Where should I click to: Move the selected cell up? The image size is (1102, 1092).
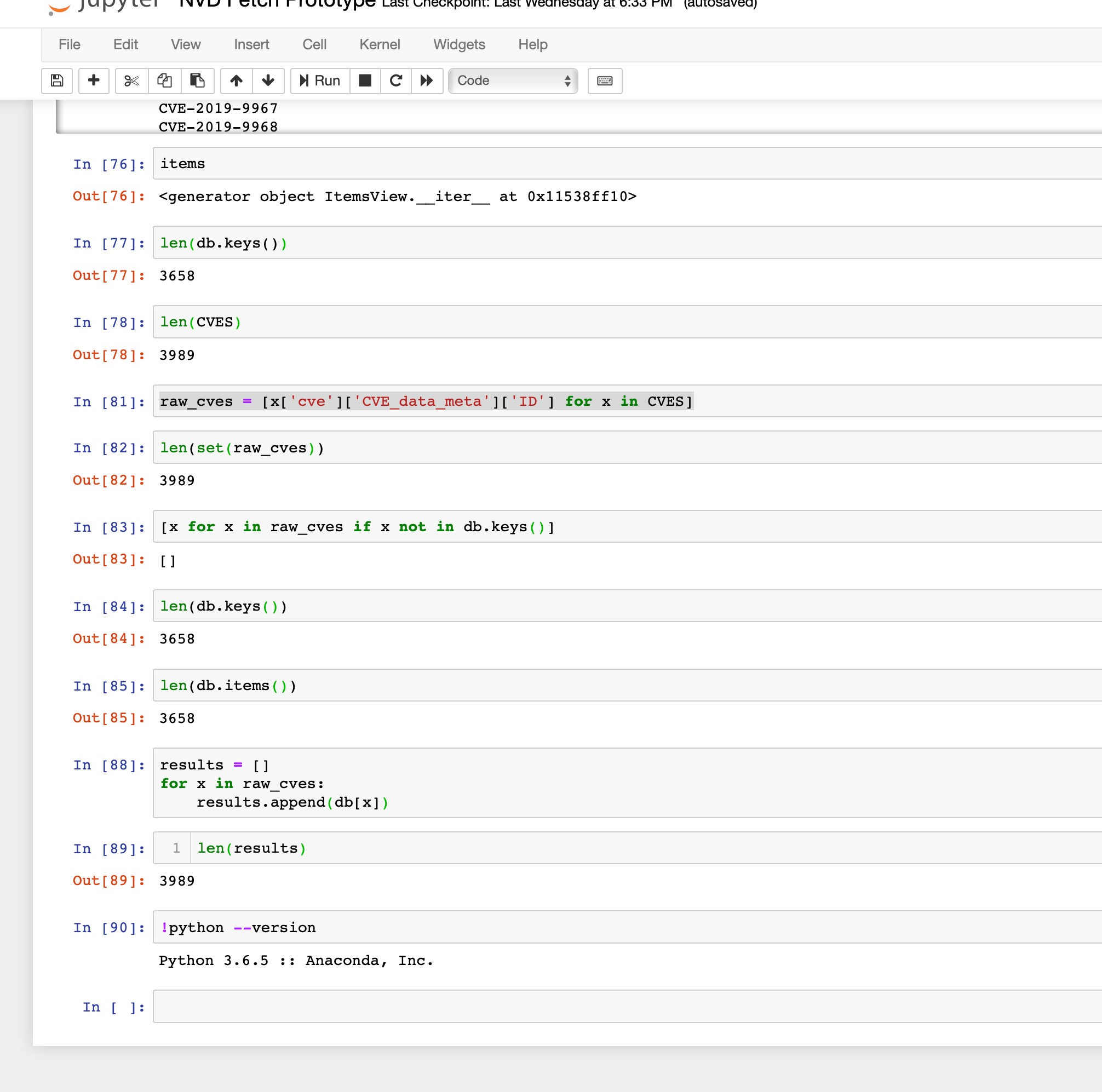(x=236, y=81)
